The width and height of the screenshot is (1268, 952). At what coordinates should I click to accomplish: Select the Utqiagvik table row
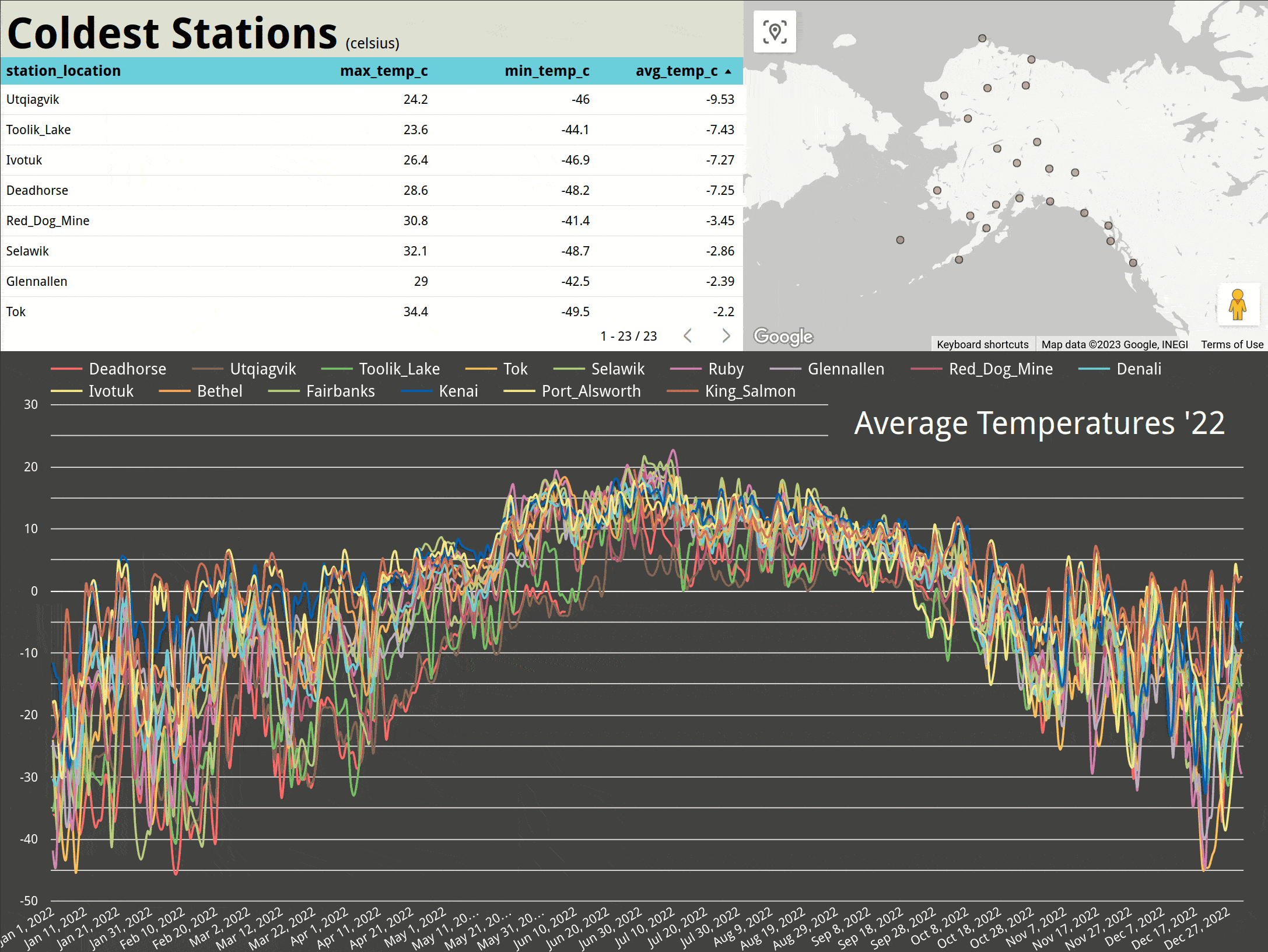[x=33, y=99]
